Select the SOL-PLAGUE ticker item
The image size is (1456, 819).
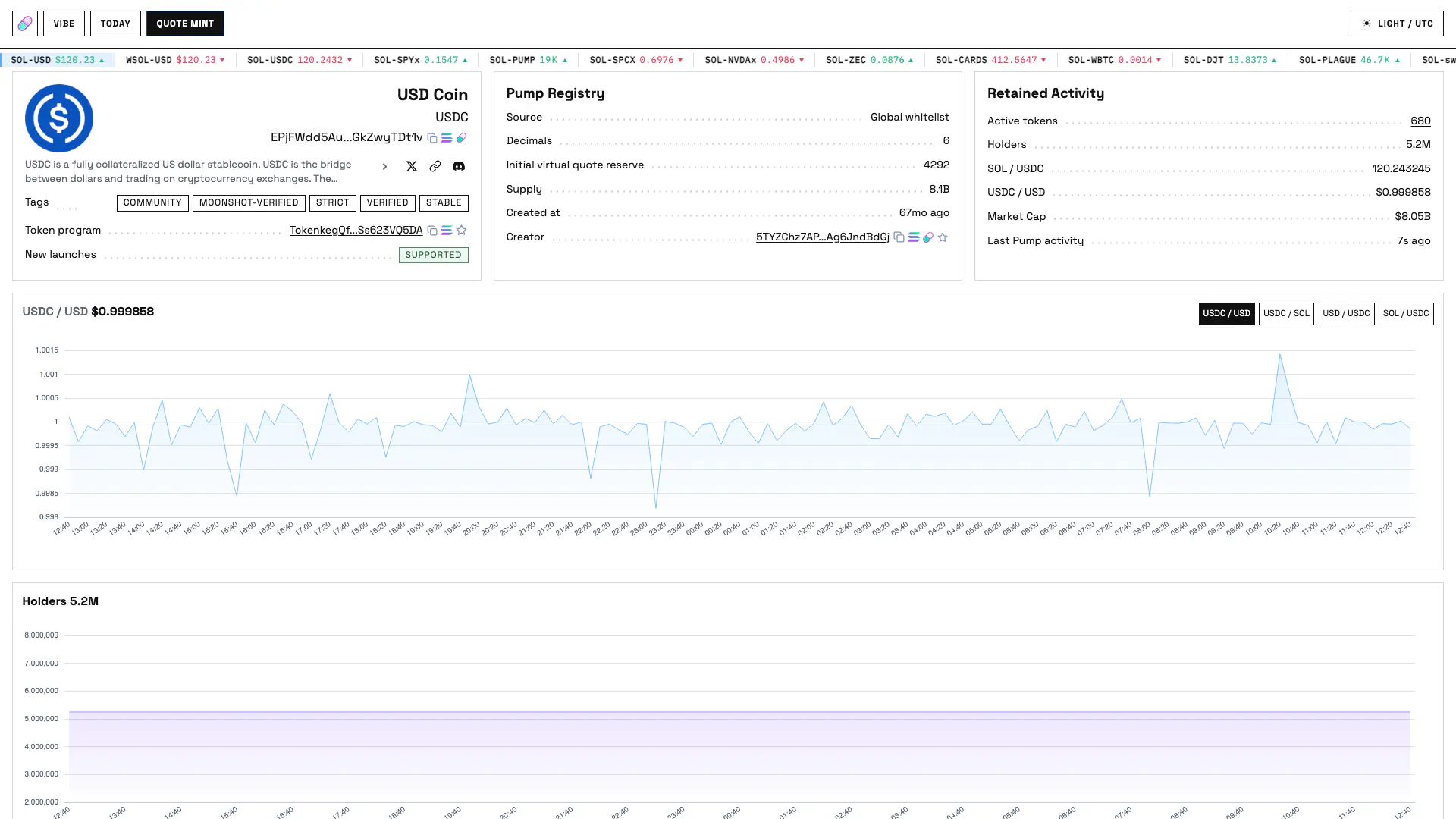1350,60
